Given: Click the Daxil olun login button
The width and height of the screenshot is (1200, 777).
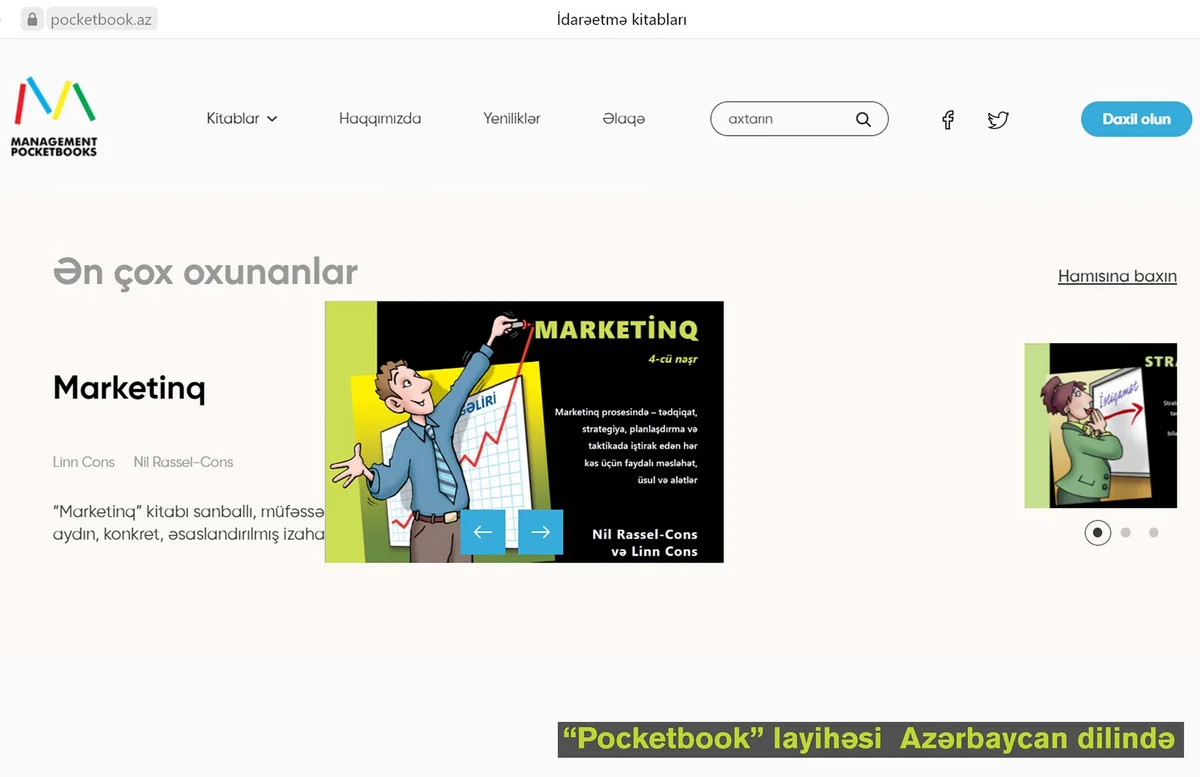Looking at the screenshot, I should click(1136, 119).
